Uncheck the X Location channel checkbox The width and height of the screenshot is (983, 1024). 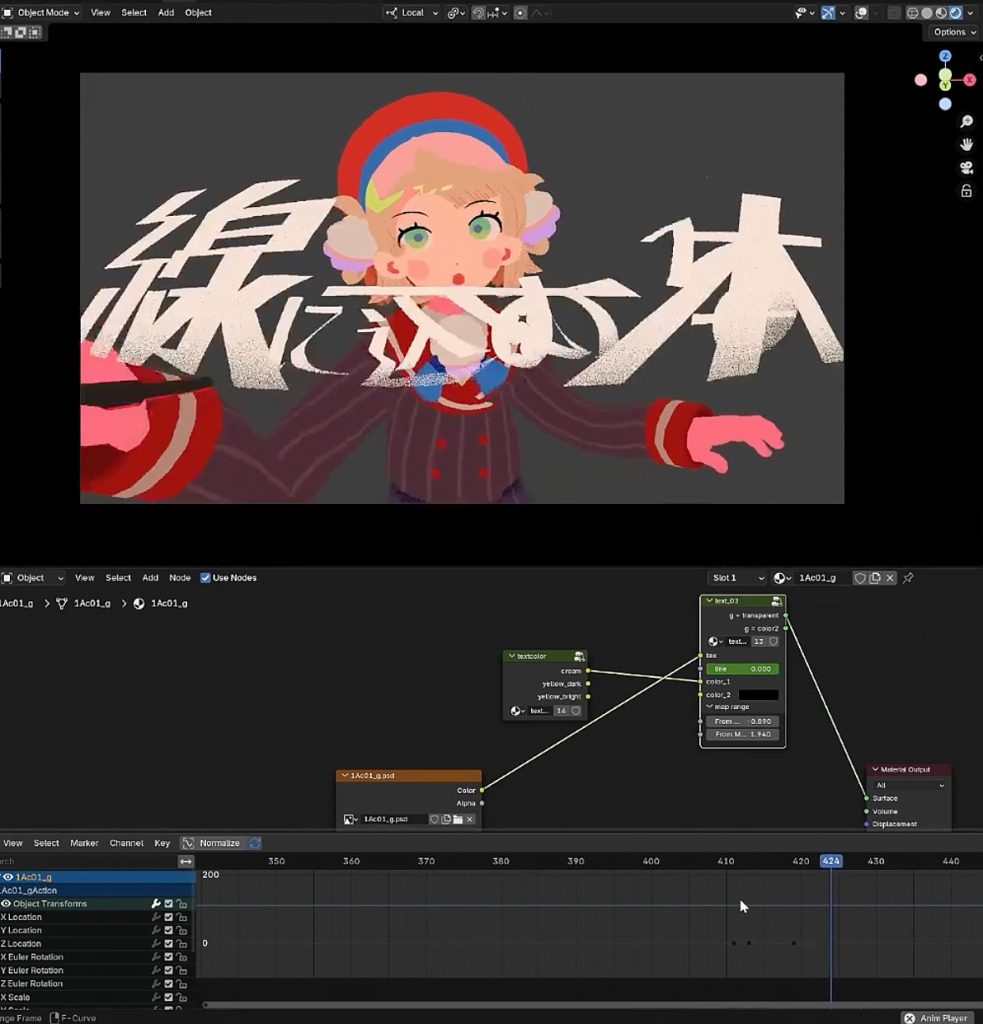click(169, 917)
